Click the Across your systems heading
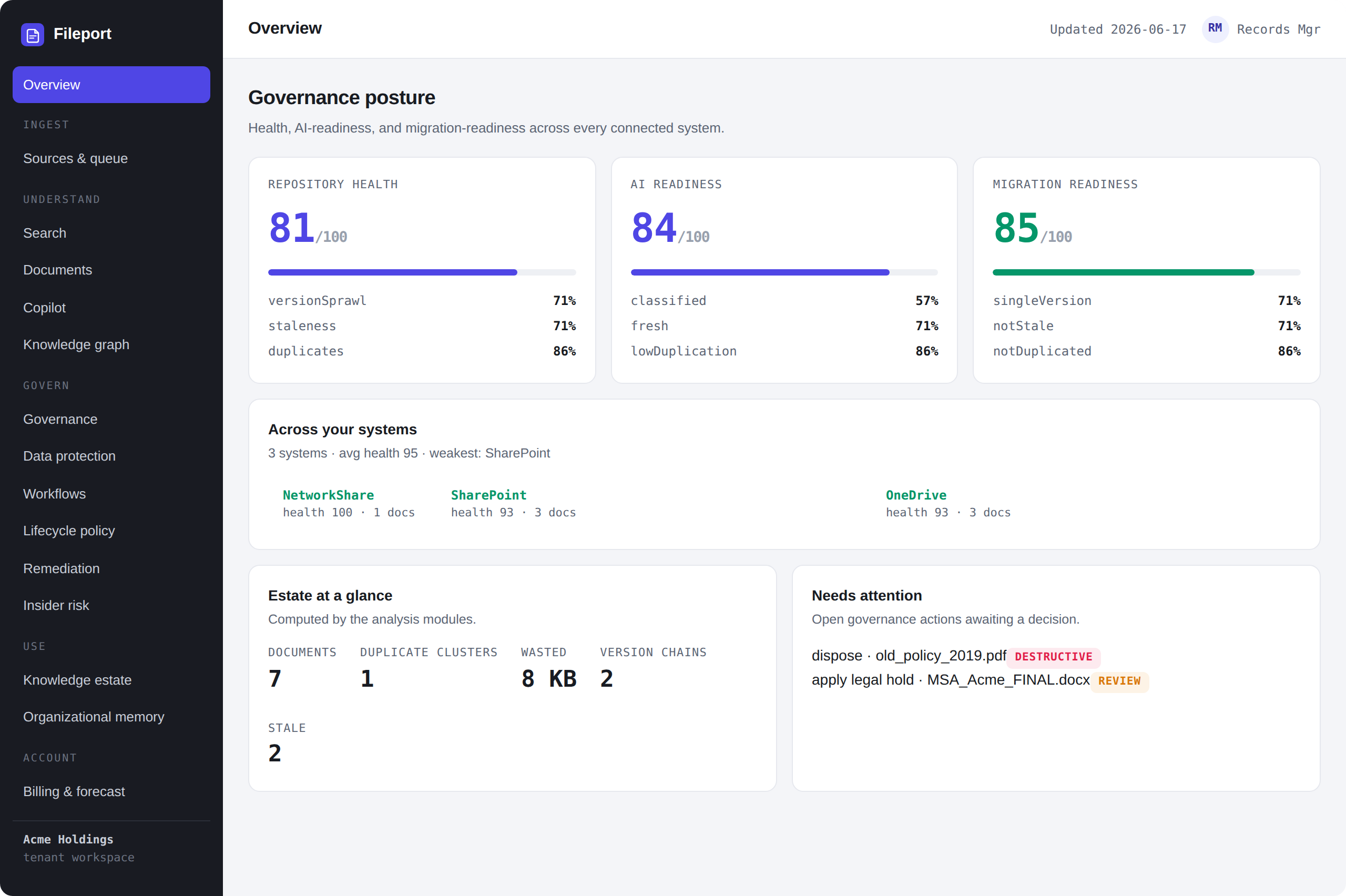Image resolution: width=1346 pixels, height=896 pixels. (x=342, y=429)
